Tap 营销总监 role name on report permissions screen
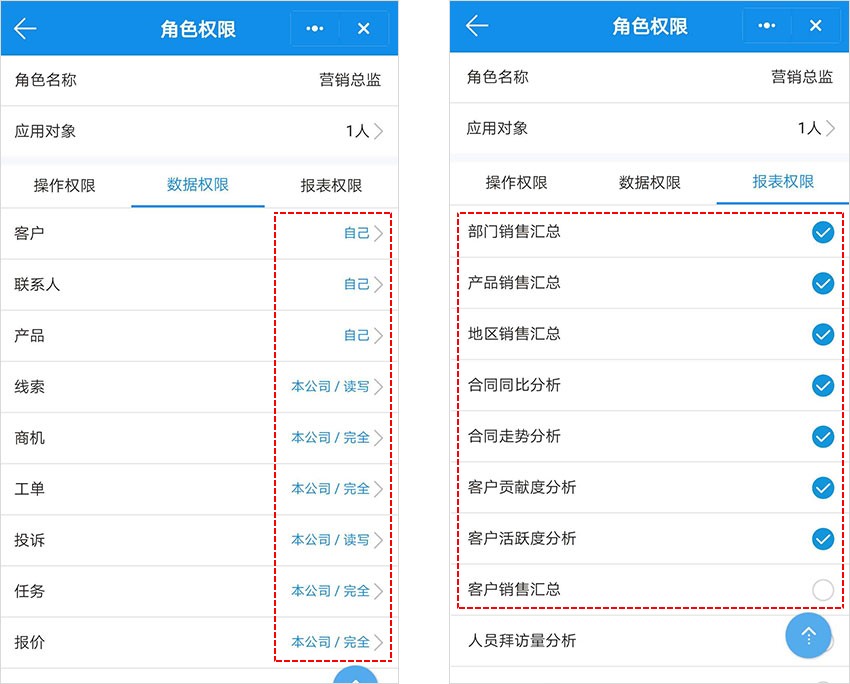This screenshot has height=684, width=850. pyautogui.click(x=801, y=78)
